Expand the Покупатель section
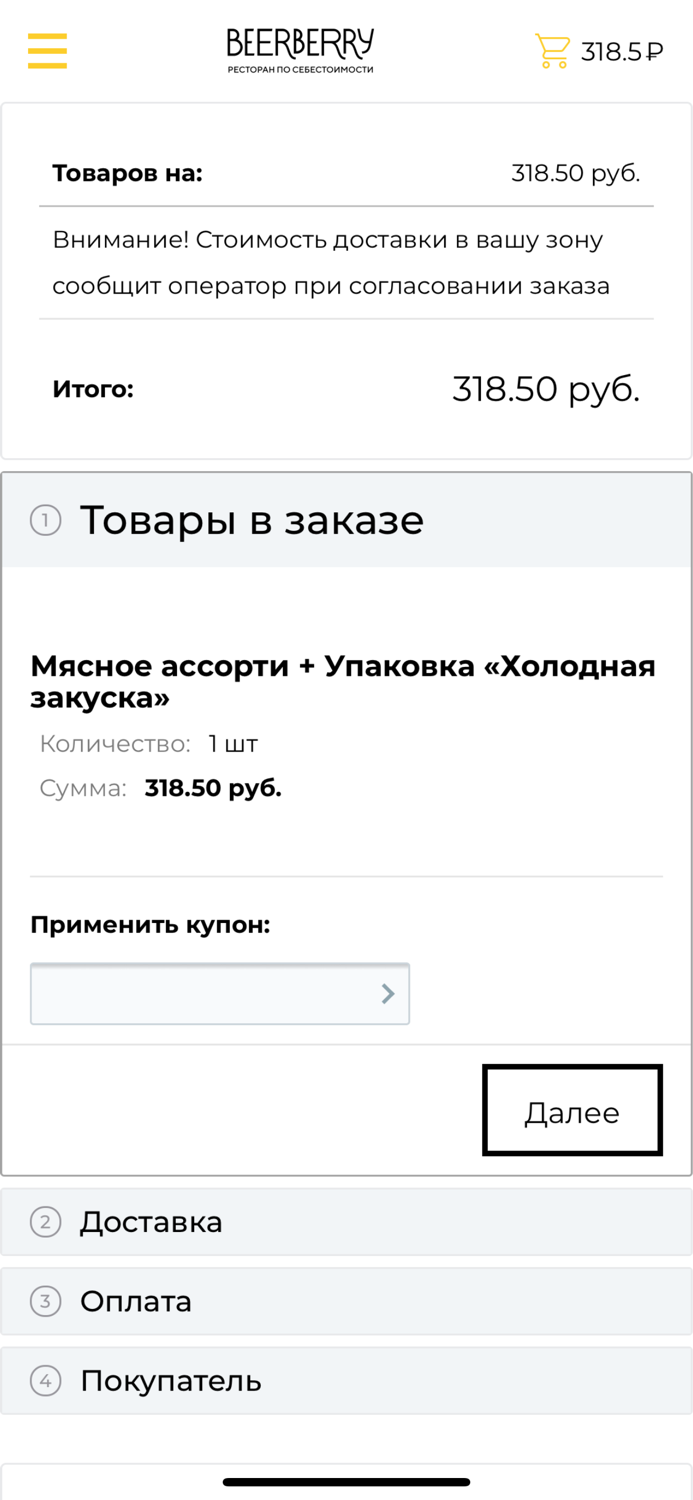 169,1381
